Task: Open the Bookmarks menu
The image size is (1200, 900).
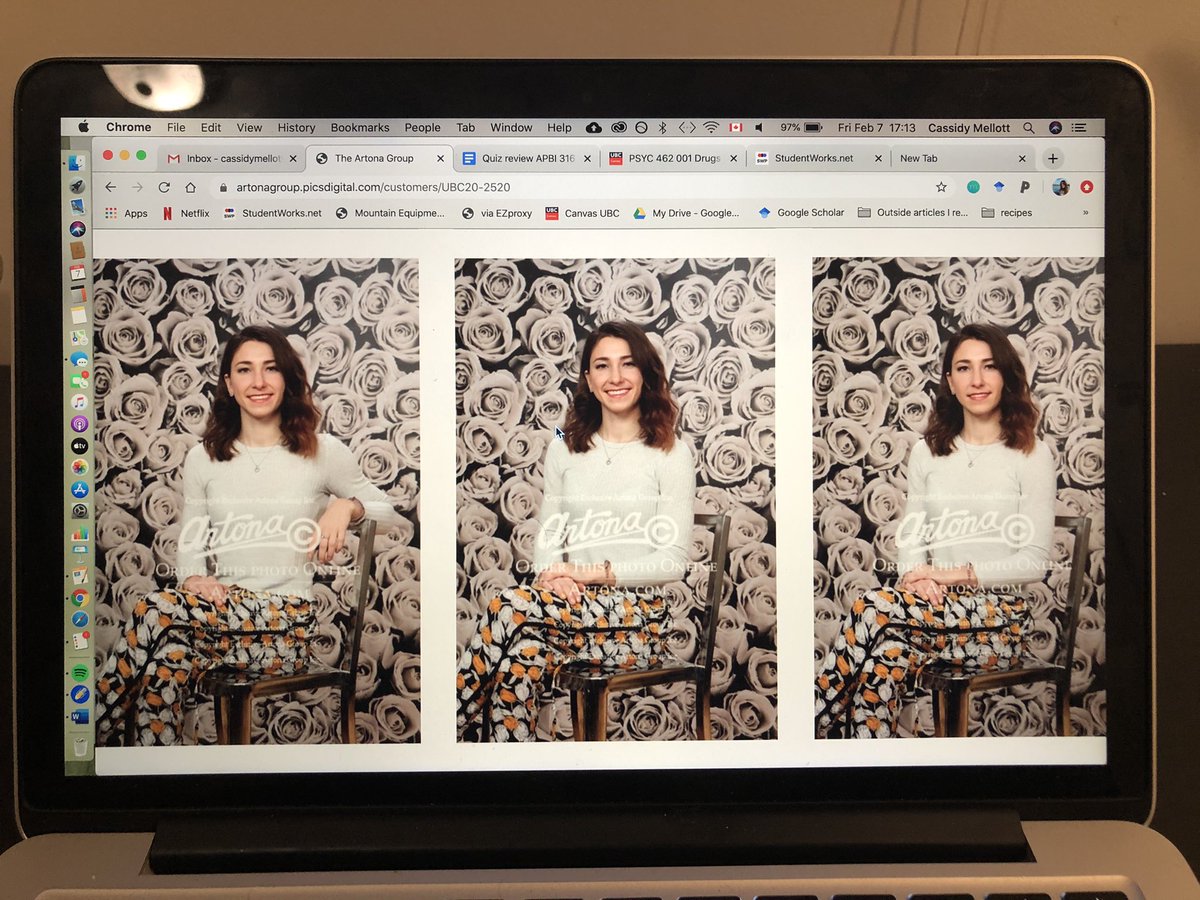Action: [x=360, y=127]
